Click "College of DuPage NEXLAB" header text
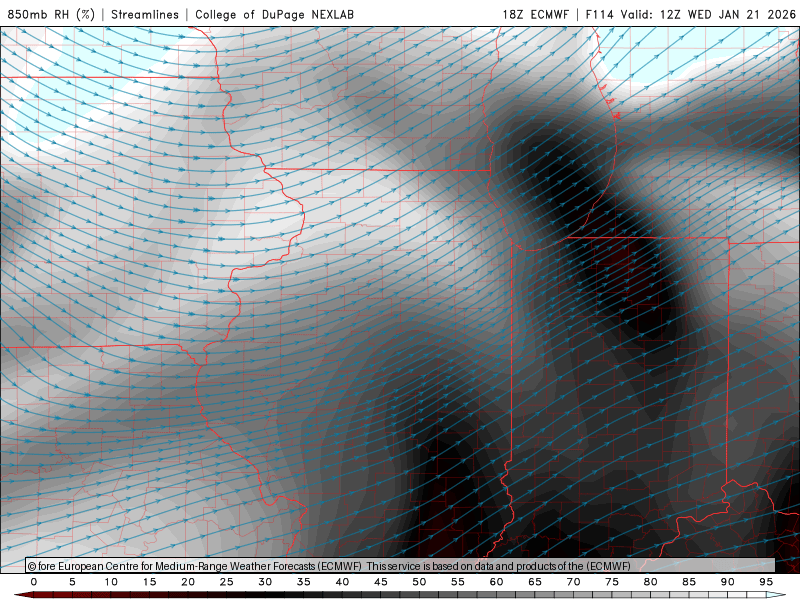Image resolution: width=800 pixels, height=600 pixels. [274, 14]
